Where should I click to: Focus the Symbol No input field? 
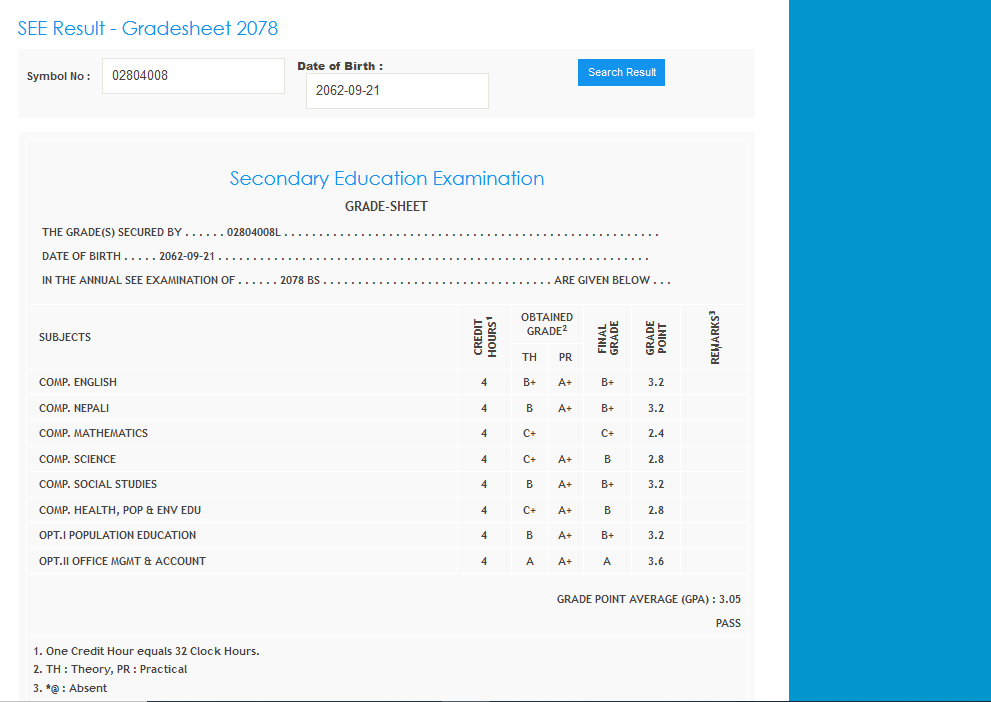coord(193,76)
